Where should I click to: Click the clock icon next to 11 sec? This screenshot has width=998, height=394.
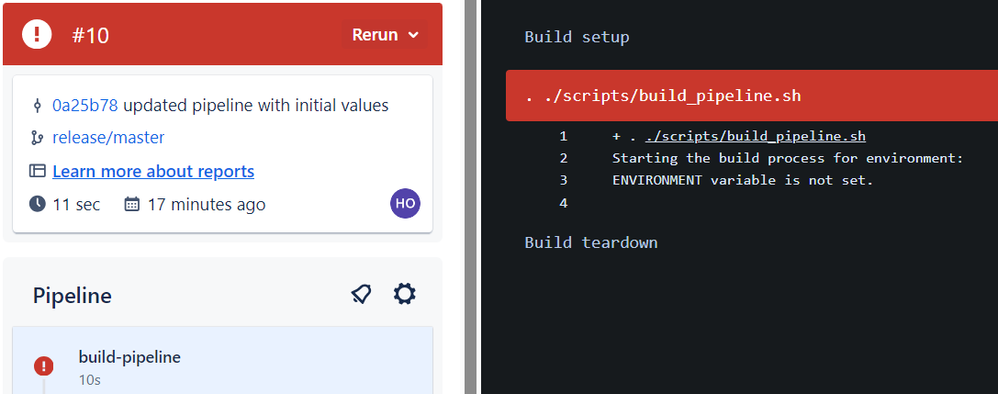[38, 204]
